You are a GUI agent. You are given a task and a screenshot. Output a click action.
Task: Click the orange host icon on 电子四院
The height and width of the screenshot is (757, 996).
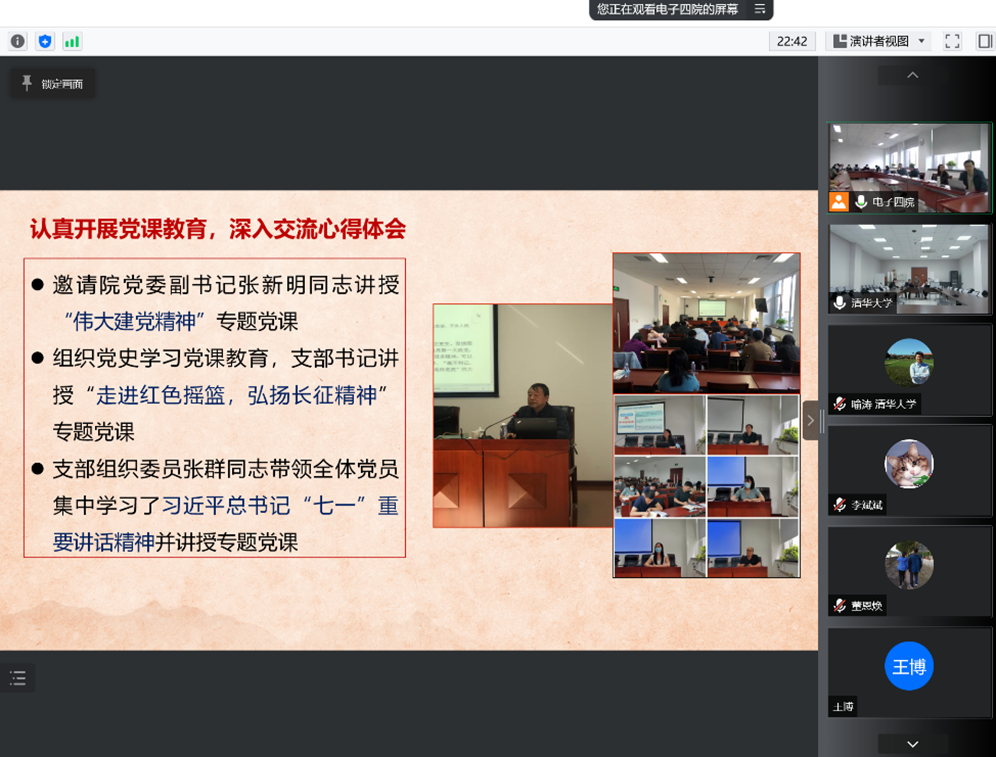point(838,202)
